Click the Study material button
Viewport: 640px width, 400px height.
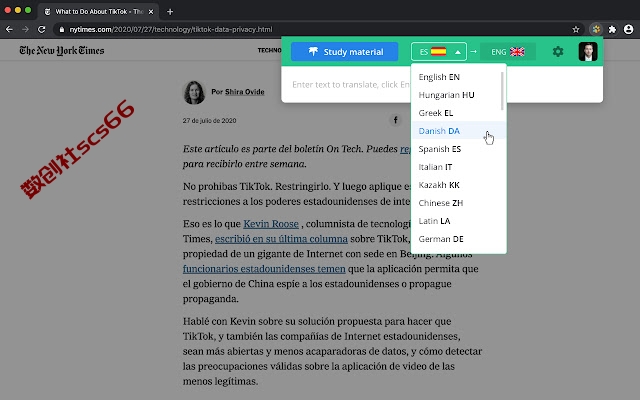point(344,52)
